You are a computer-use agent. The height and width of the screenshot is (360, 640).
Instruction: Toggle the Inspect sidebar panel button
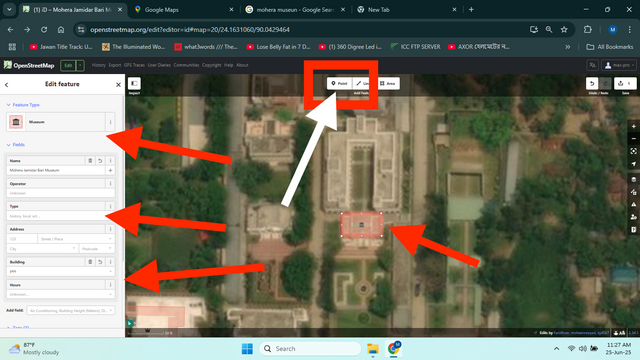tap(134, 84)
